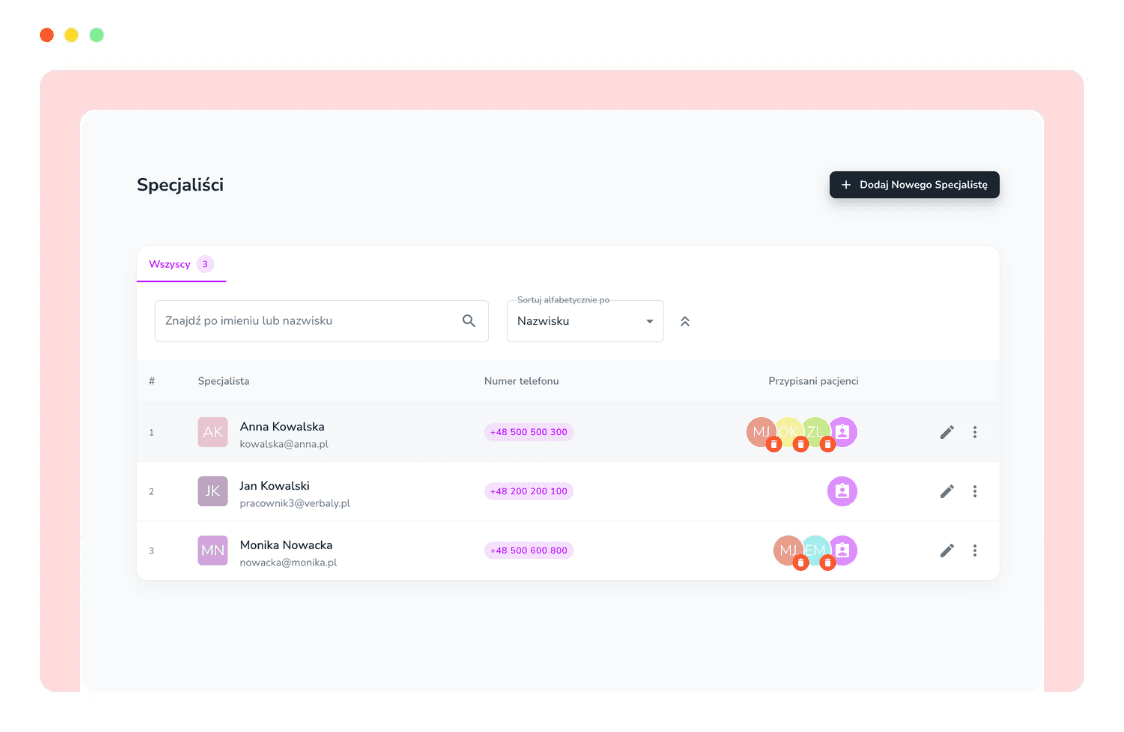Viewport: 1124px width, 732px height.
Task: Click the Przypisani pacjenci column header
Action: click(x=813, y=381)
